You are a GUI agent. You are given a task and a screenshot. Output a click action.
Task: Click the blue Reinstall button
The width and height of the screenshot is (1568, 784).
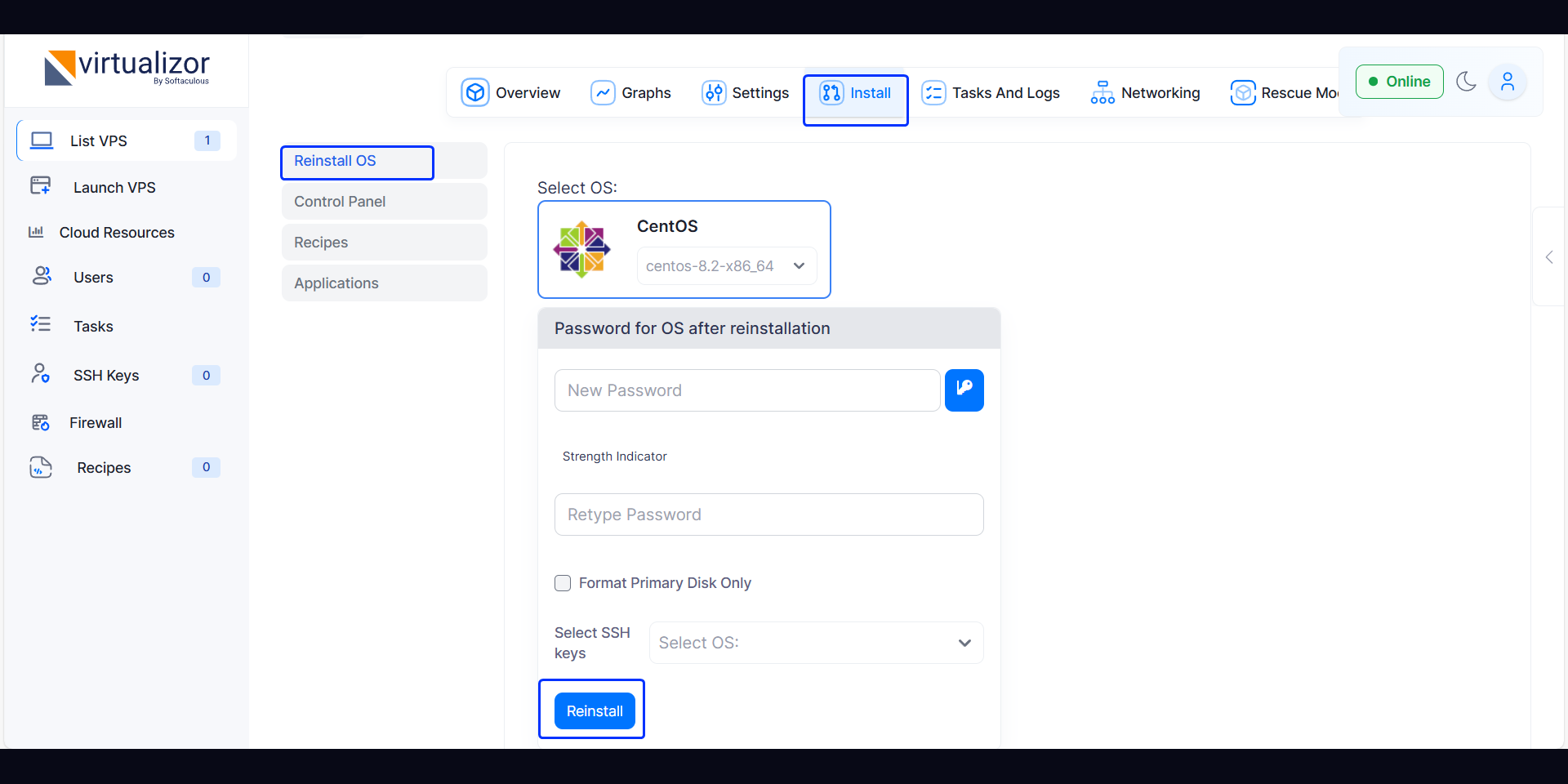click(595, 711)
